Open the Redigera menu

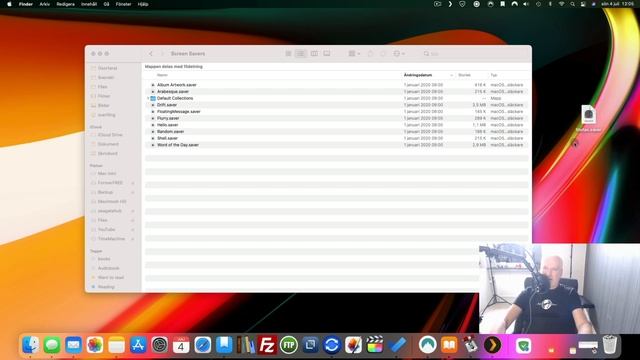point(65,4)
